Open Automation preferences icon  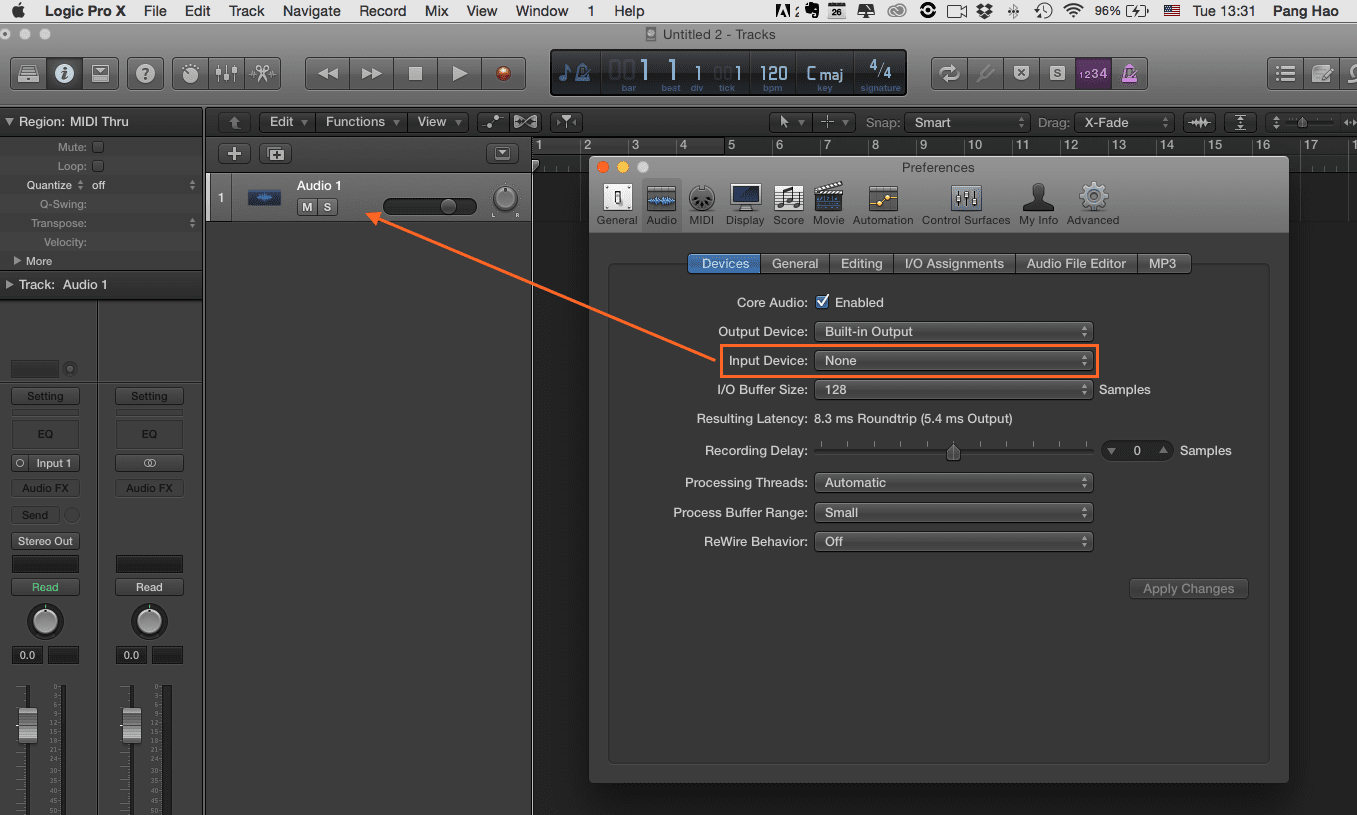point(883,204)
